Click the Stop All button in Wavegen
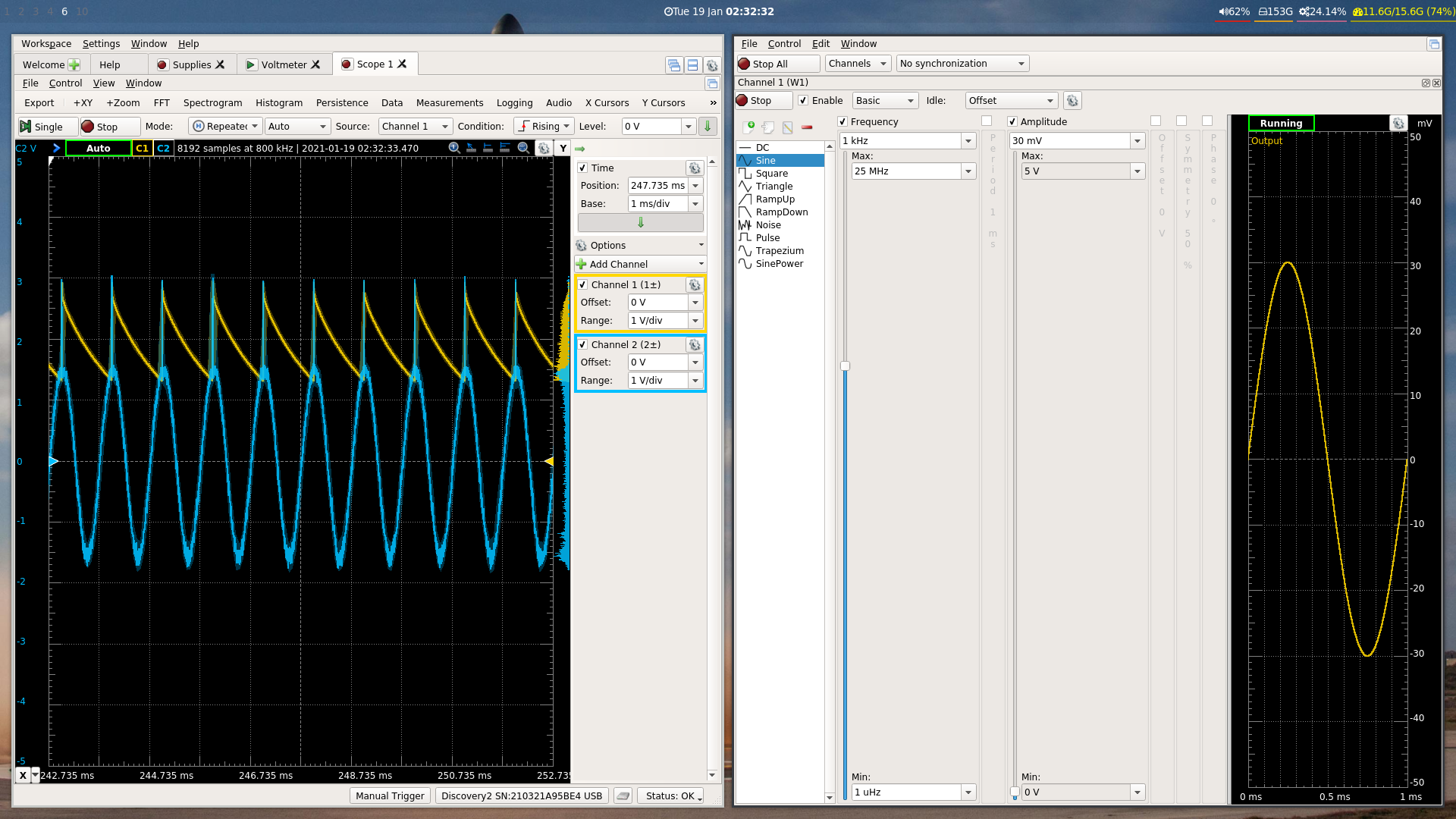Viewport: 1456px width, 819px height. pos(777,64)
